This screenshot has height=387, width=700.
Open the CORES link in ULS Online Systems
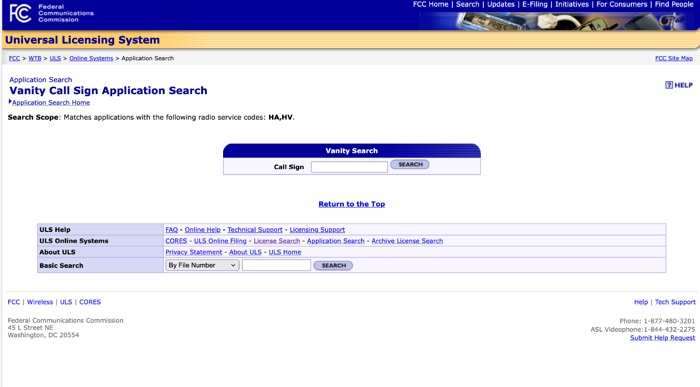click(x=176, y=241)
